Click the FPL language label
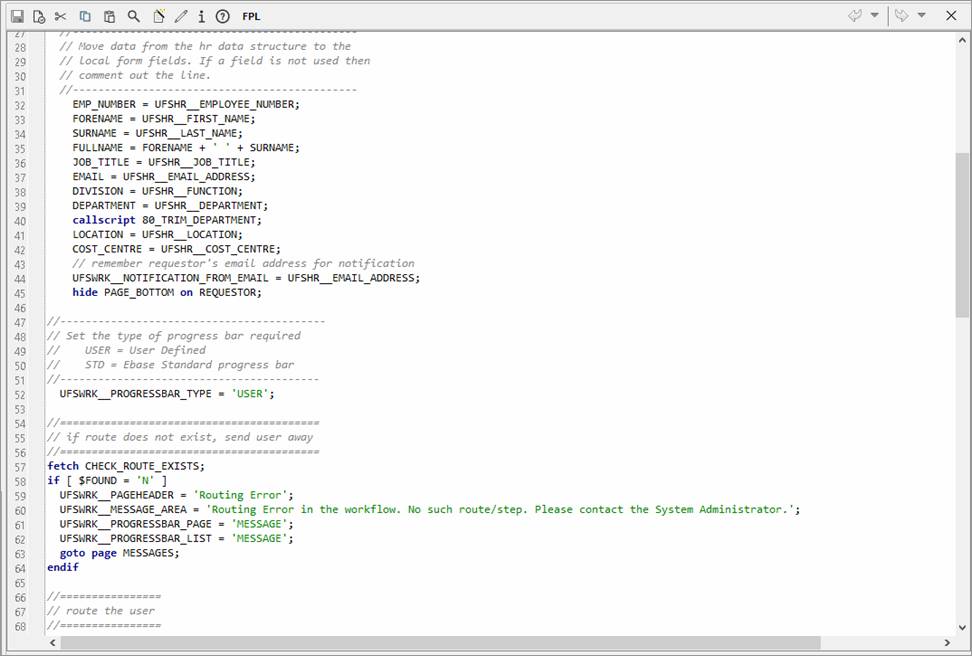Viewport: 972px width, 656px height. click(x=251, y=16)
